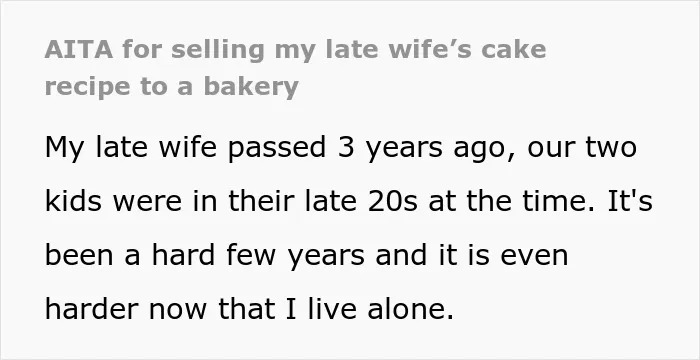Click the post title starting with AITA

coord(295,68)
